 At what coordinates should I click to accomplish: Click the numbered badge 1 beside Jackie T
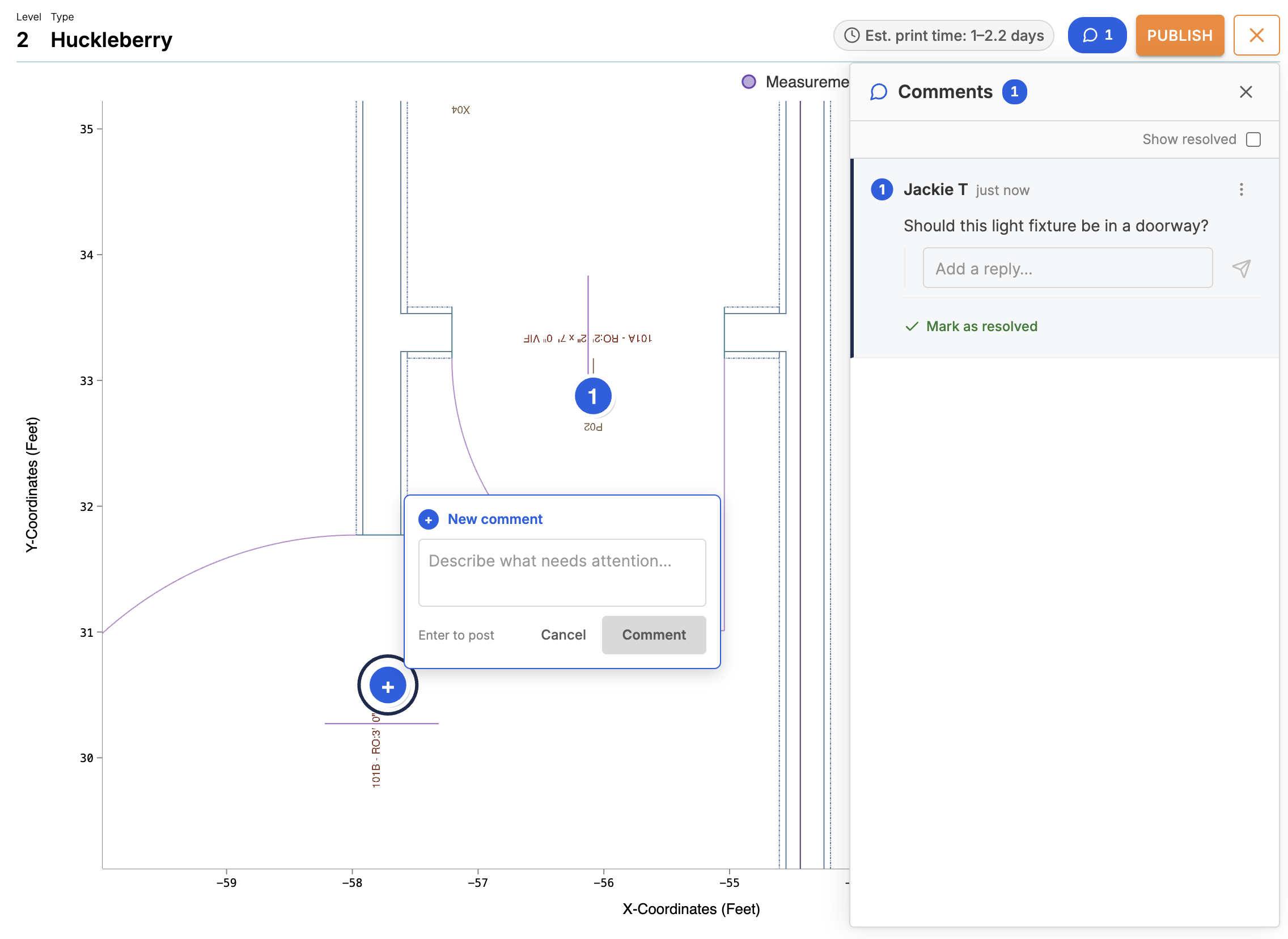tap(882, 189)
